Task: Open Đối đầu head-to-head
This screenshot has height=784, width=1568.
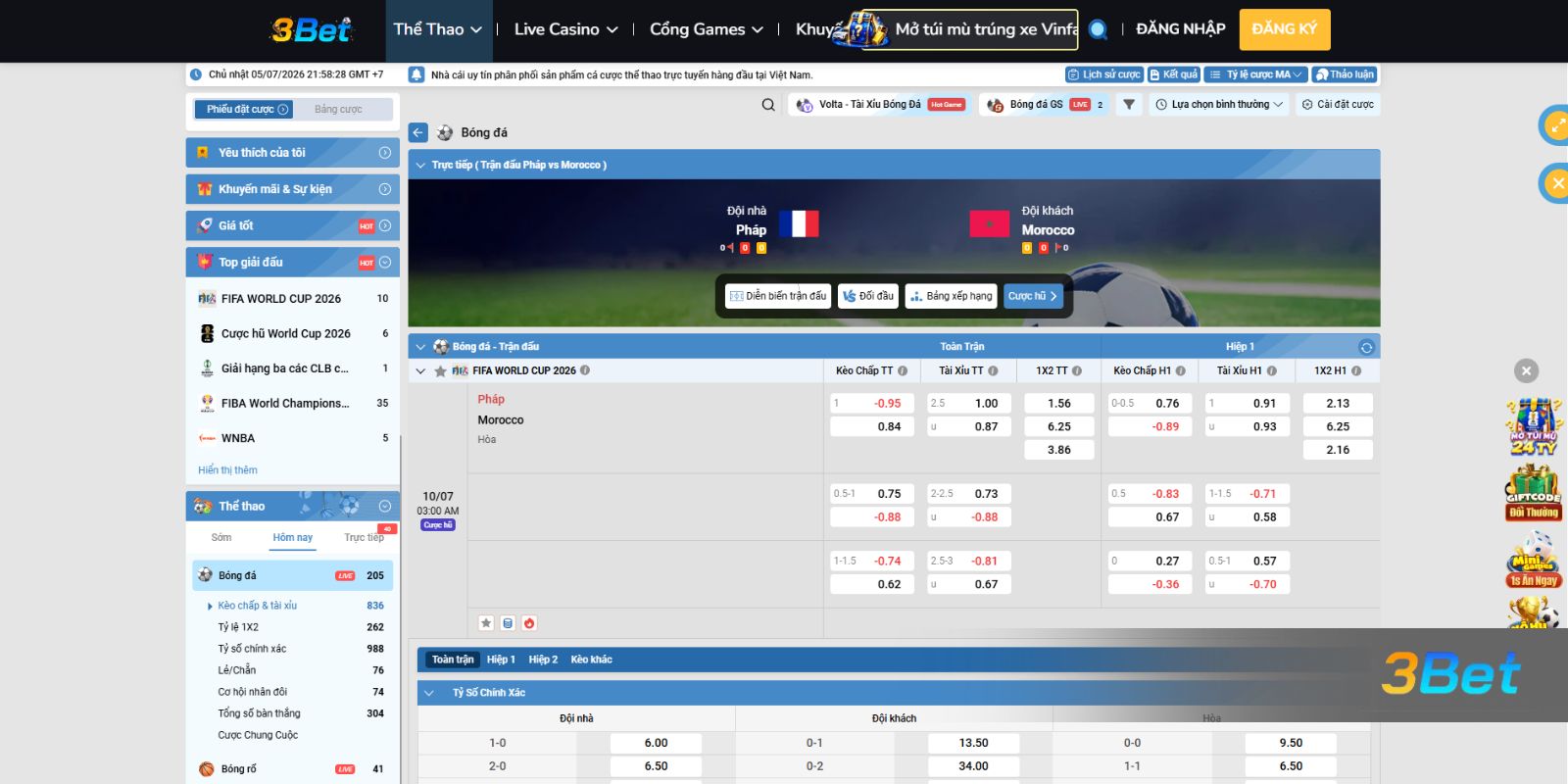Action: [x=868, y=296]
